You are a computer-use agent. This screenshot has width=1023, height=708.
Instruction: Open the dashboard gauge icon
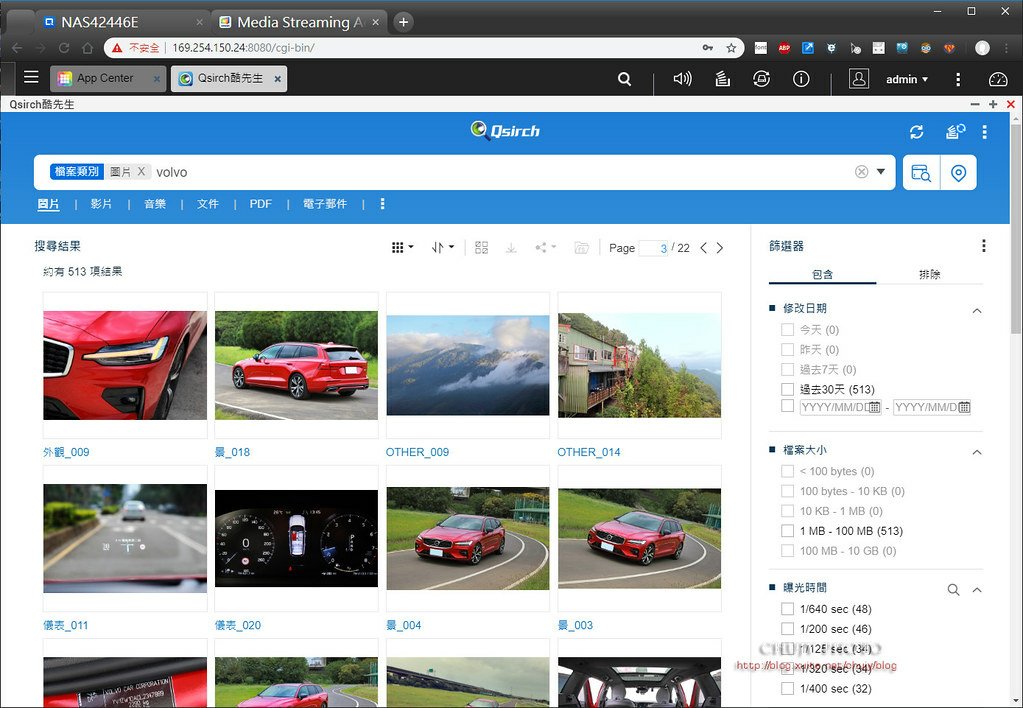tap(998, 79)
